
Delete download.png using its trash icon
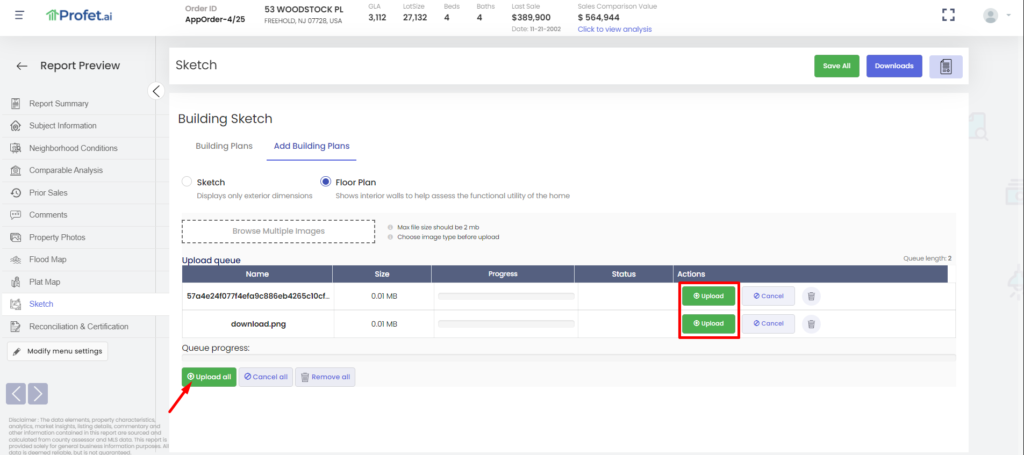point(811,324)
